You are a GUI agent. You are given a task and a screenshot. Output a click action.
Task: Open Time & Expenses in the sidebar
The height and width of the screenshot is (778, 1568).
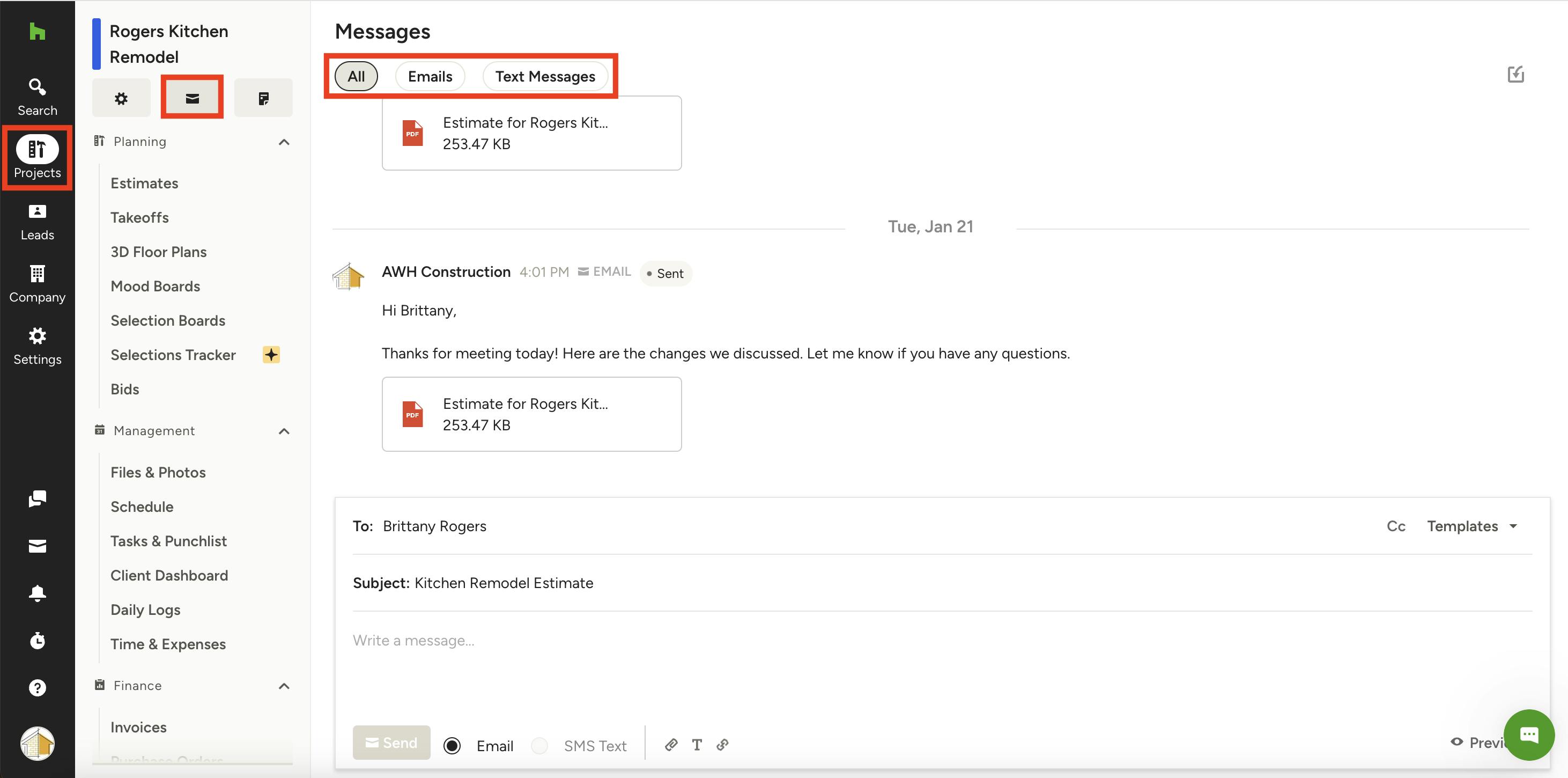(x=168, y=644)
